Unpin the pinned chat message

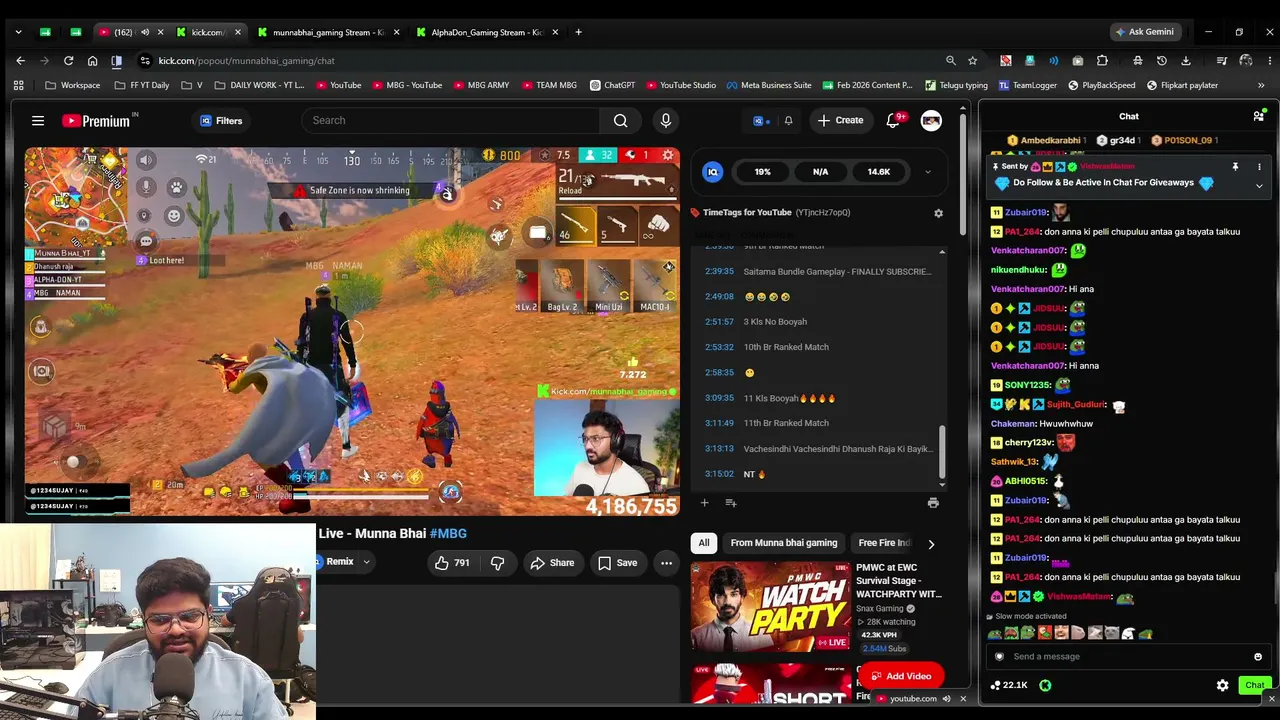(1235, 167)
